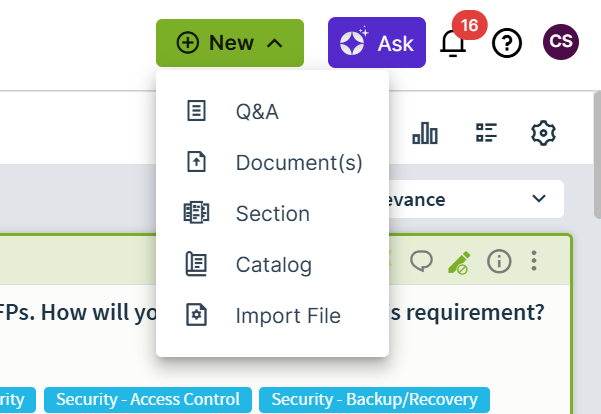This screenshot has width=601, height=414.
Task: Open the CS user avatar menu
Action: point(561,42)
